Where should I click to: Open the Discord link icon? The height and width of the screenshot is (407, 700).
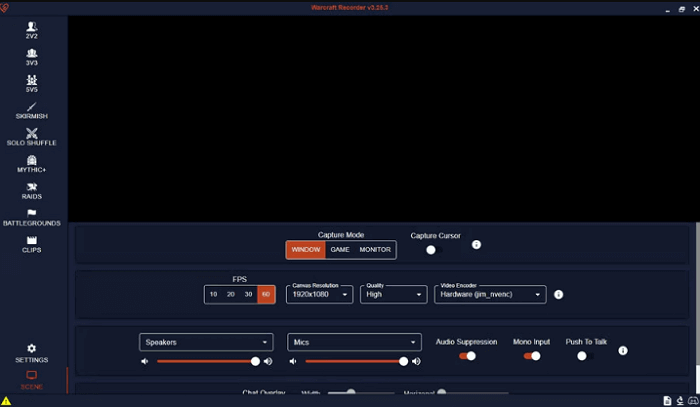[x=693, y=401]
